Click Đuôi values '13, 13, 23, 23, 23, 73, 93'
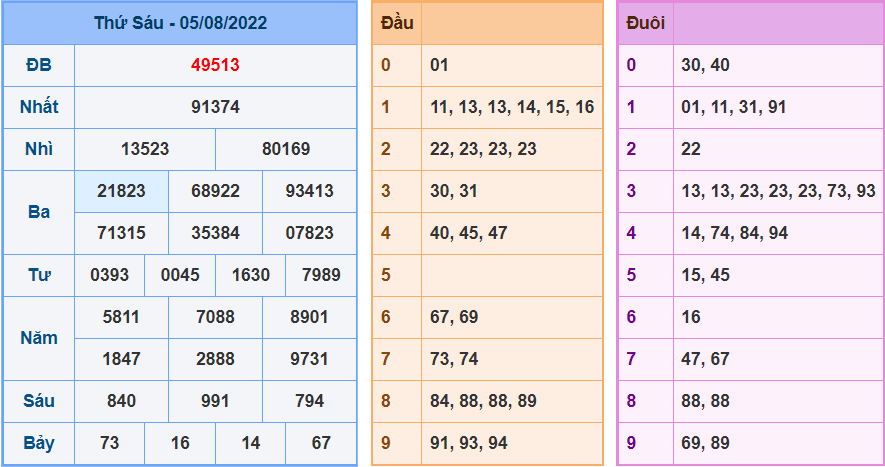Viewport: 885px width, 467px height. (x=778, y=191)
